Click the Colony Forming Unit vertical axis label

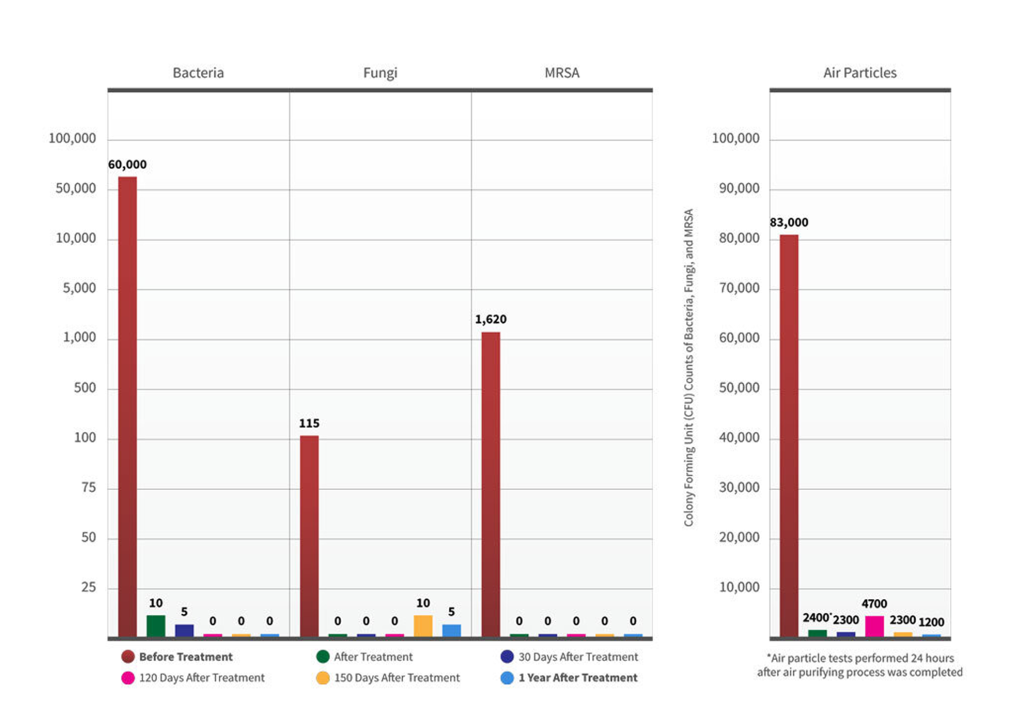coord(689,368)
